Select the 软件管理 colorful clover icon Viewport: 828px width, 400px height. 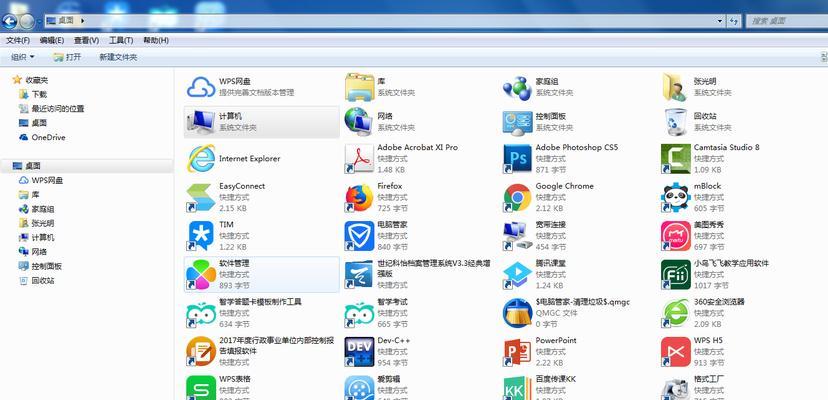click(x=201, y=274)
